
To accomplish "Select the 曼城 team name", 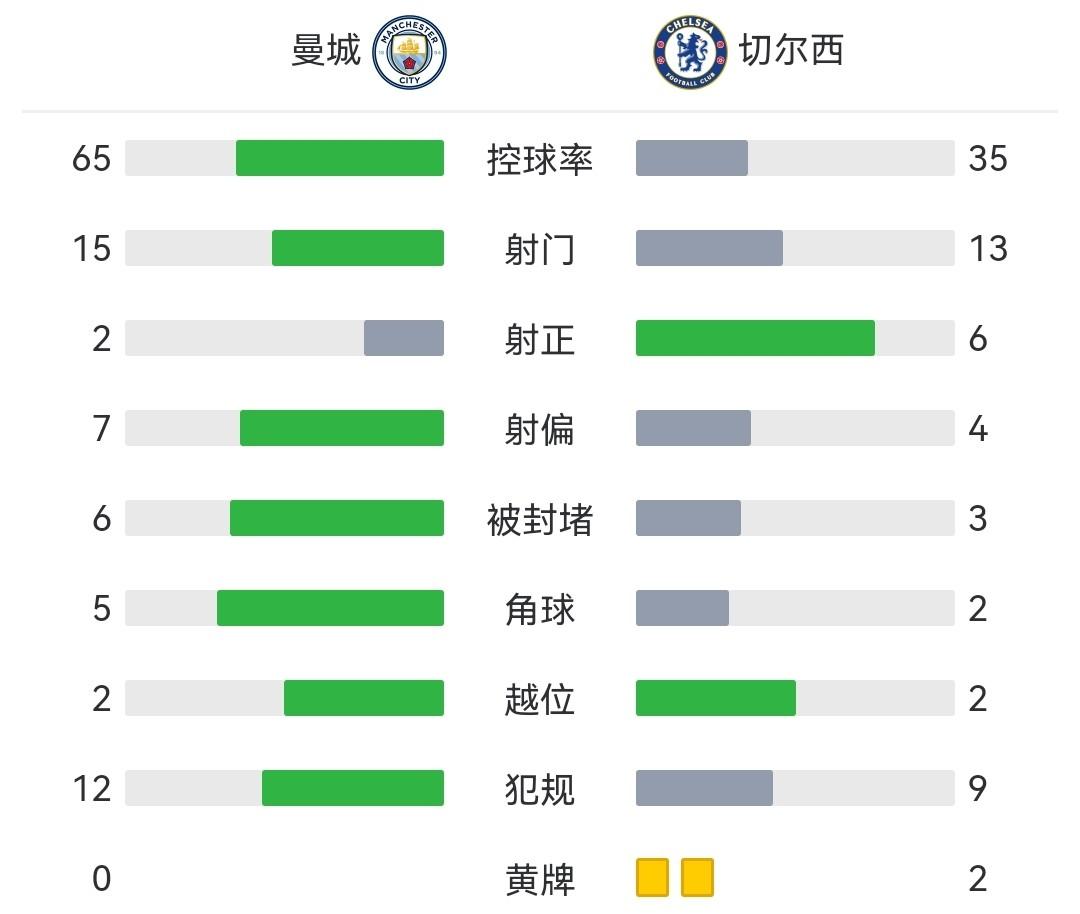I will click(x=326, y=50).
